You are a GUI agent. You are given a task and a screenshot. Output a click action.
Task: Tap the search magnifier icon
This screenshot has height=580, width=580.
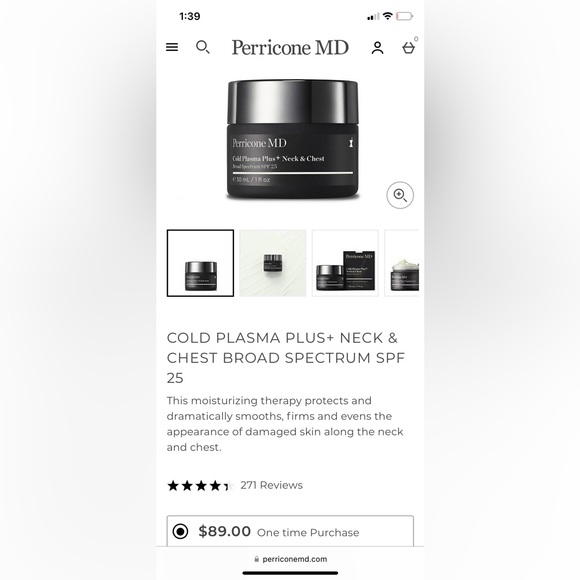pyautogui.click(x=203, y=47)
